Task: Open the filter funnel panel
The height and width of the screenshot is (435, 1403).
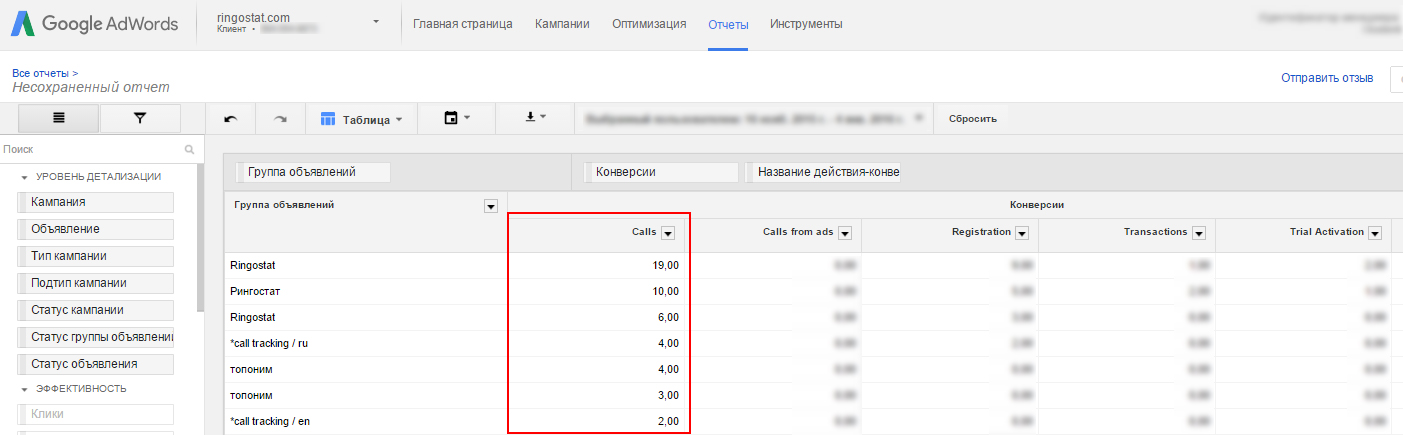Action: 140,118
